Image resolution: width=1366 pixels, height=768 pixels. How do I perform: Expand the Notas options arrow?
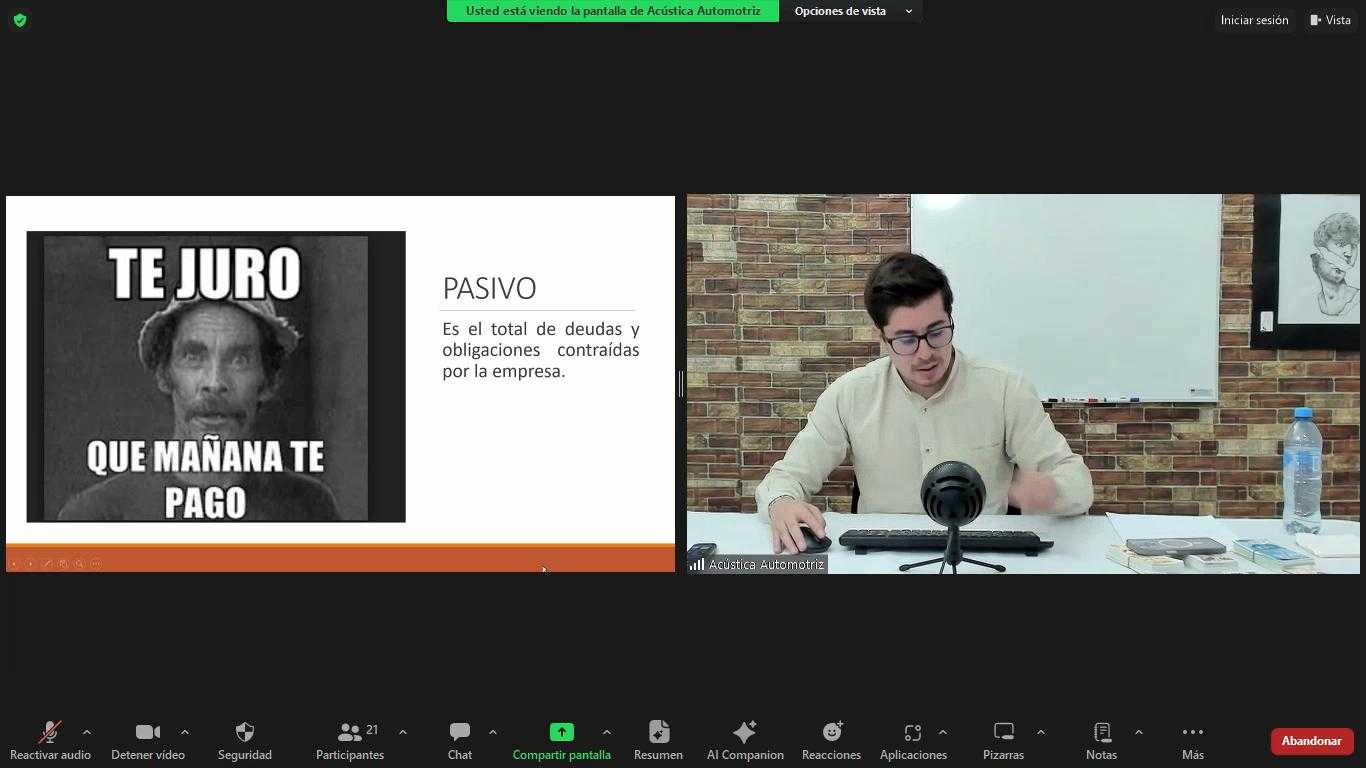pos(1138,733)
